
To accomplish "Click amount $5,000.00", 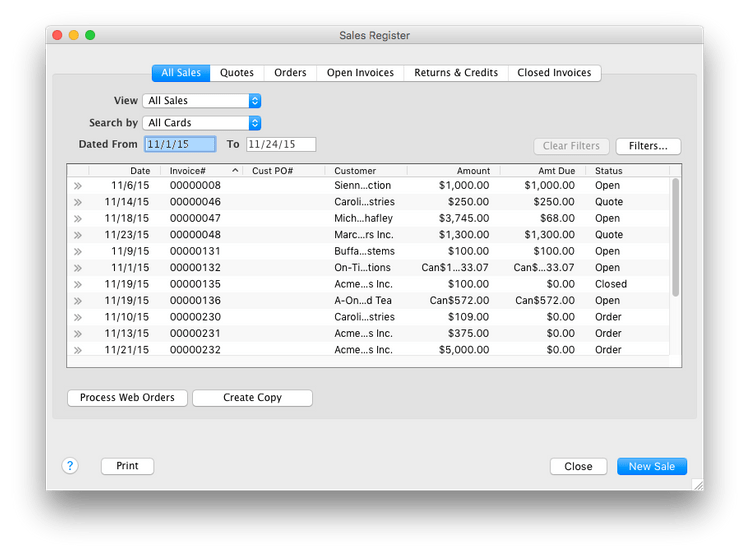I will [x=464, y=350].
